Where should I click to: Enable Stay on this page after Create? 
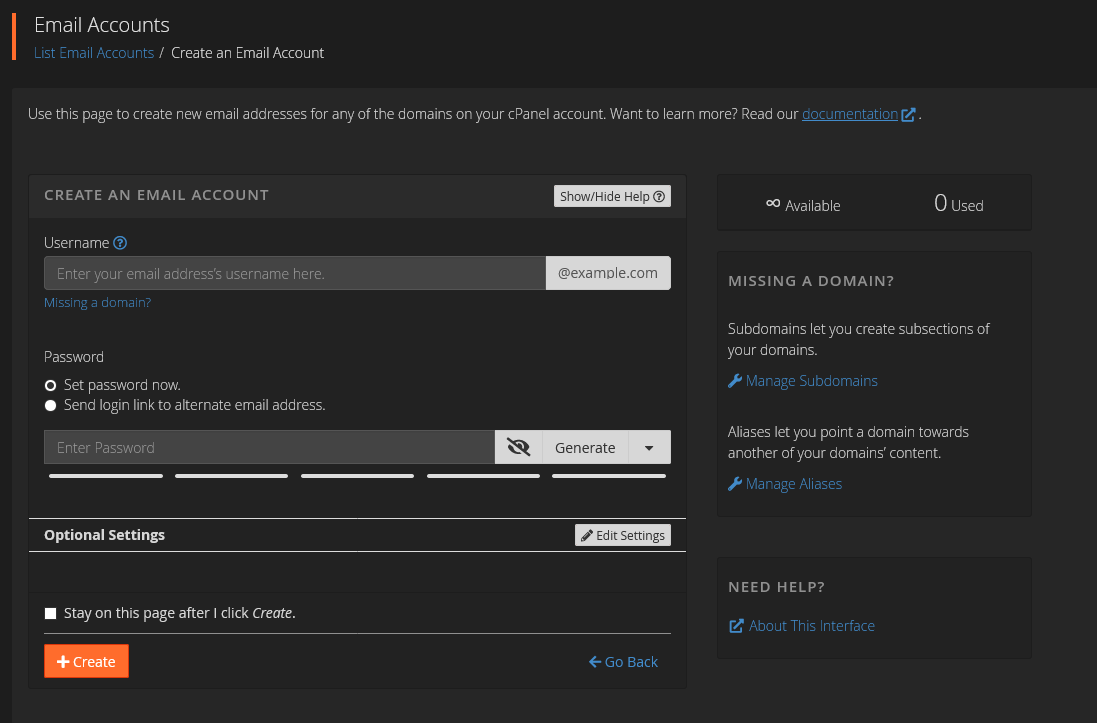click(x=50, y=612)
